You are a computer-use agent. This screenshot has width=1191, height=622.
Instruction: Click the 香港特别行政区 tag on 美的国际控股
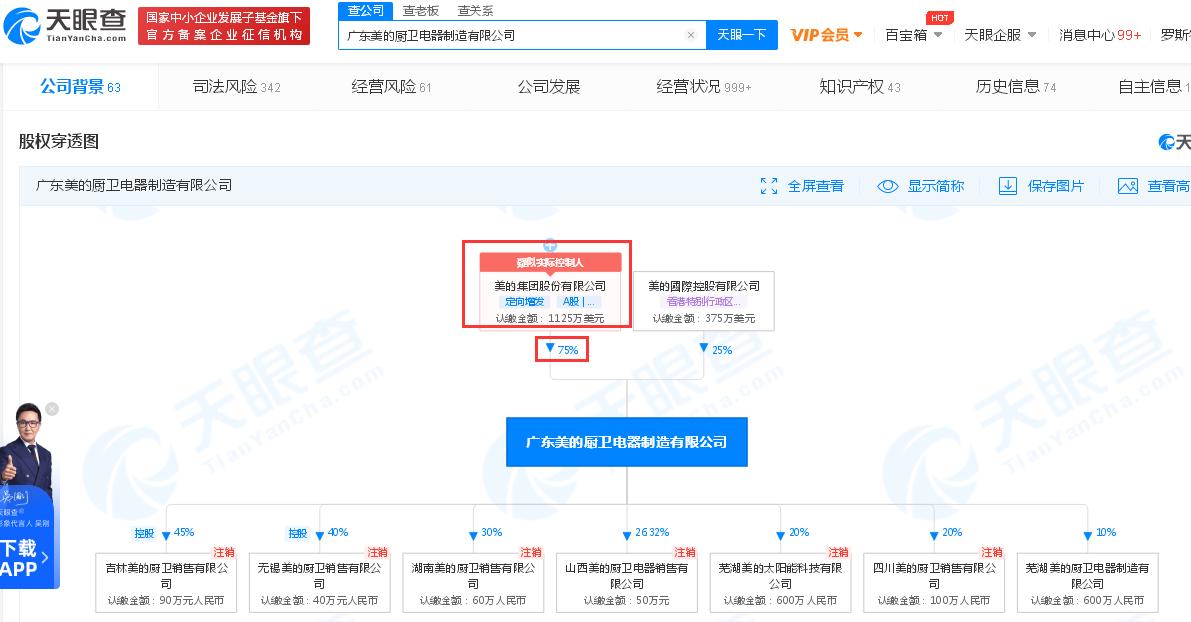703,302
